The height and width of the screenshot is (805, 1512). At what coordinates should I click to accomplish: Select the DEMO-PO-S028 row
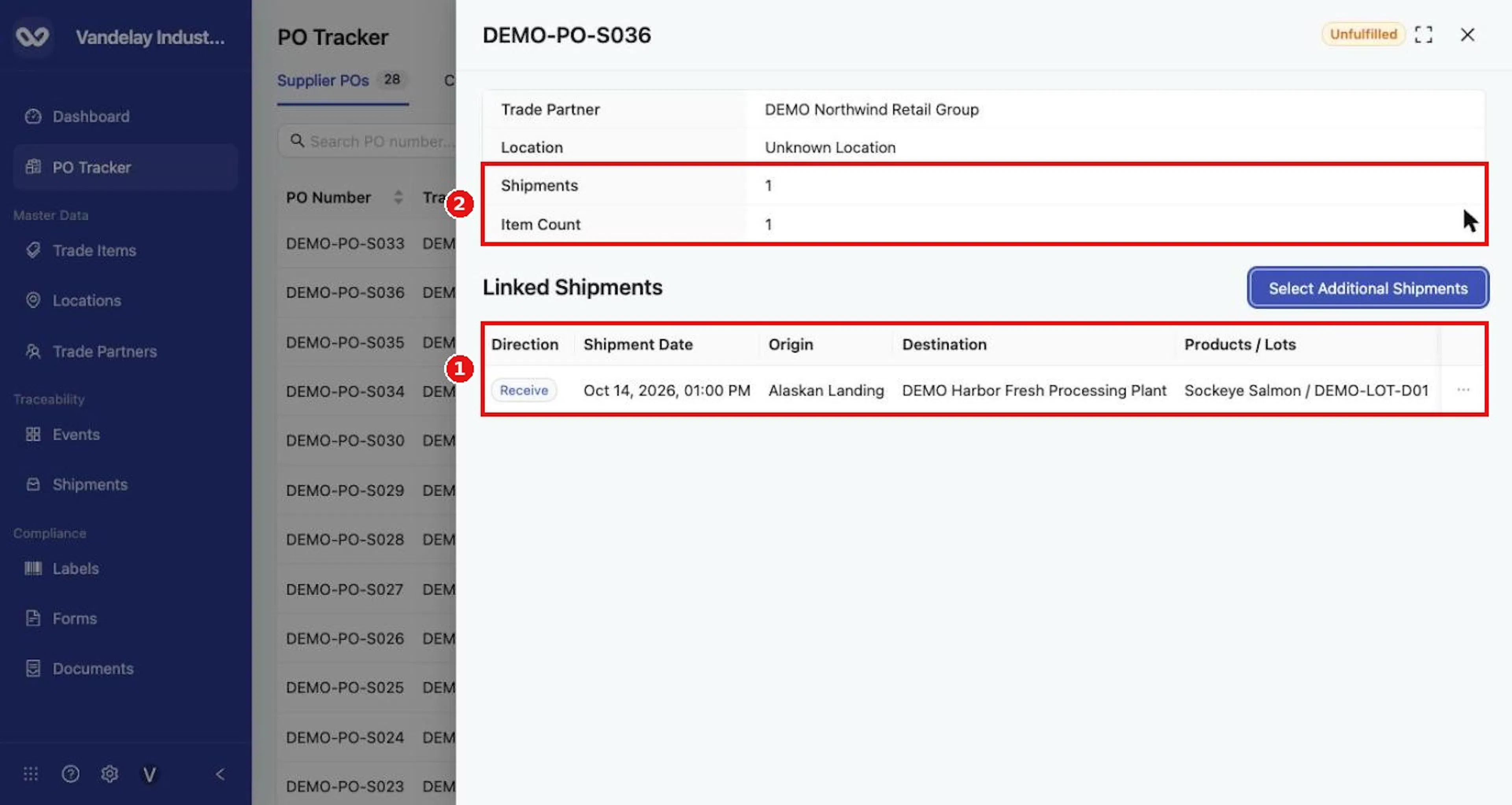point(366,539)
